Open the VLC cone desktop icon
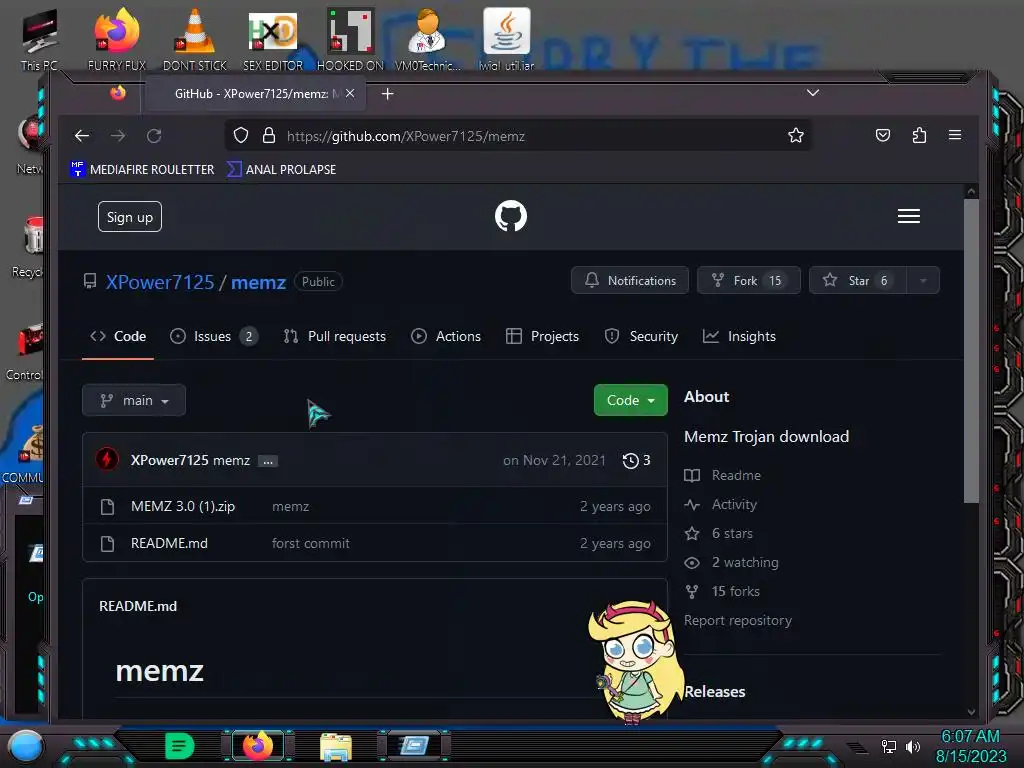The image size is (1024, 768). (195, 39)
